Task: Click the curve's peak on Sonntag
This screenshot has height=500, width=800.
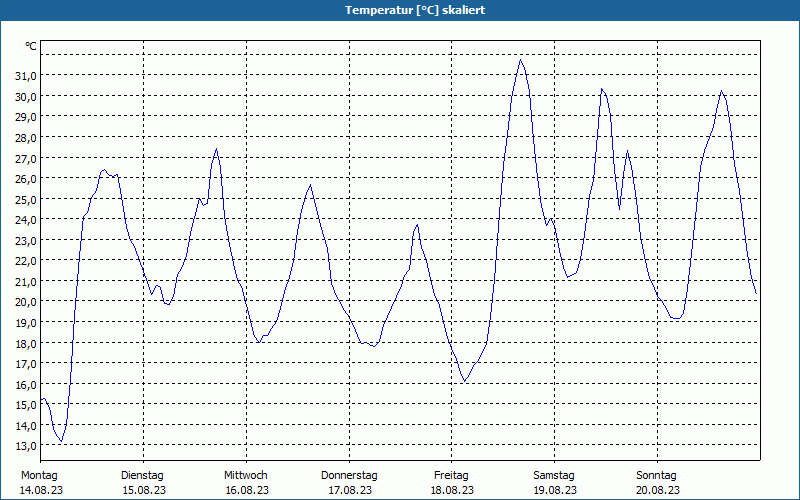Action: coord(722,91)
